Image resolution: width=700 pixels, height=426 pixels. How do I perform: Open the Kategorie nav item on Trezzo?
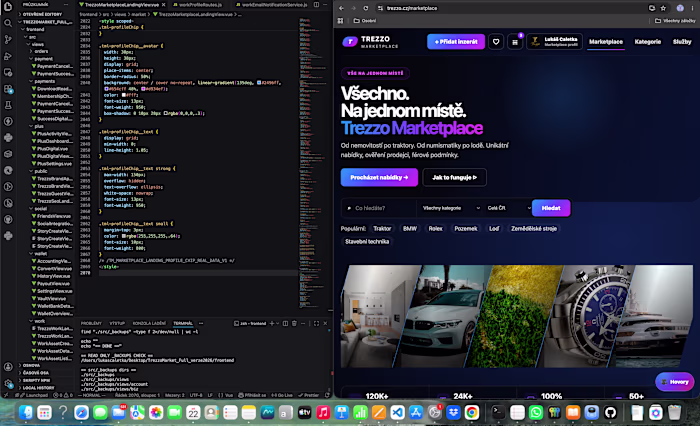coord(647,42)
